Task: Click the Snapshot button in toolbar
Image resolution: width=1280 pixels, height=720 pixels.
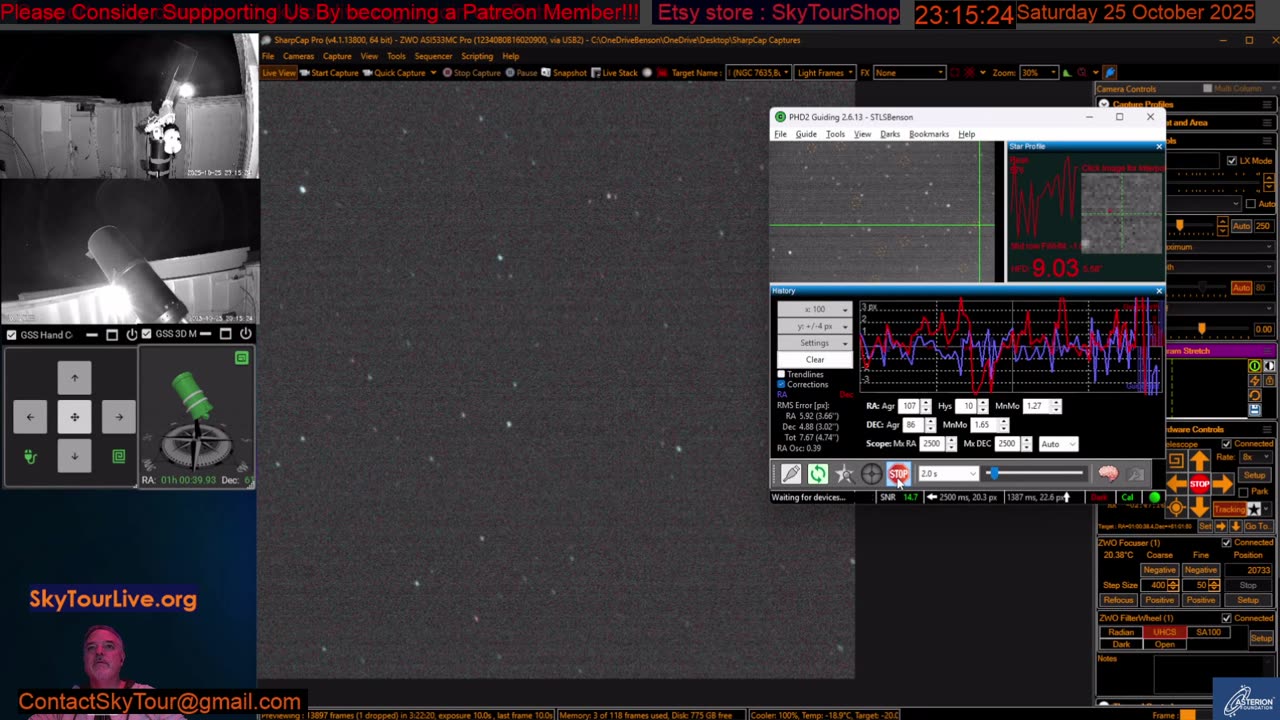Action: click(x=565, y=72)
